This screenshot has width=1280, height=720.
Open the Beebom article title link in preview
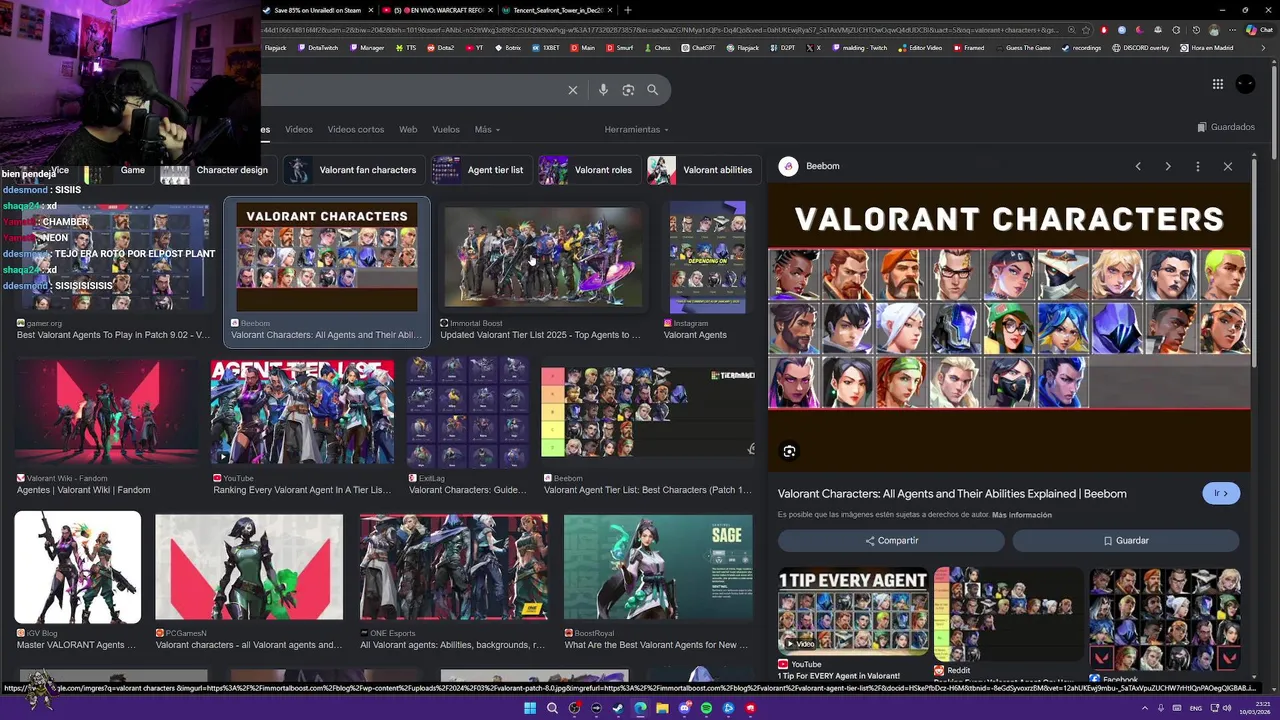pos(952,494)
